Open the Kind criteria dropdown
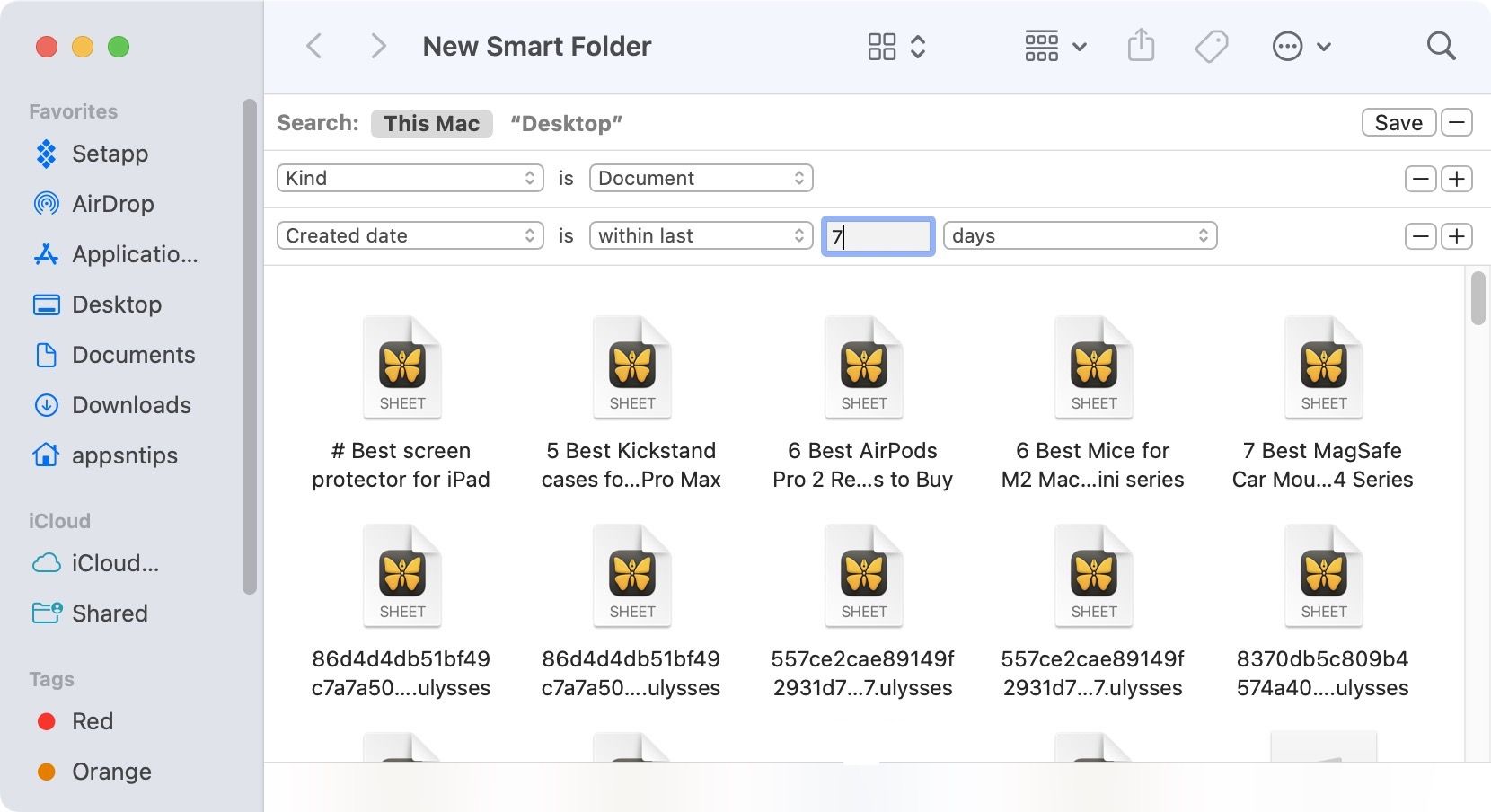 pos(410,178)
